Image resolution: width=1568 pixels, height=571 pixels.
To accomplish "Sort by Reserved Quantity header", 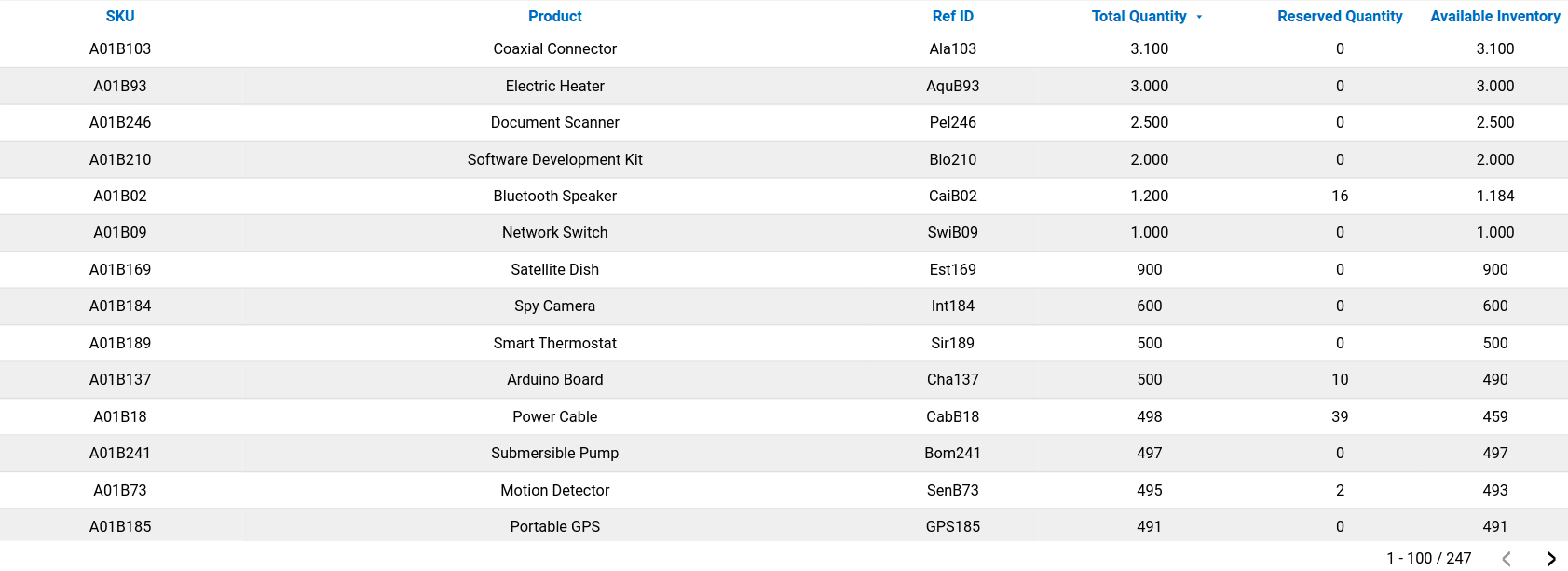I will [1339, 16].
